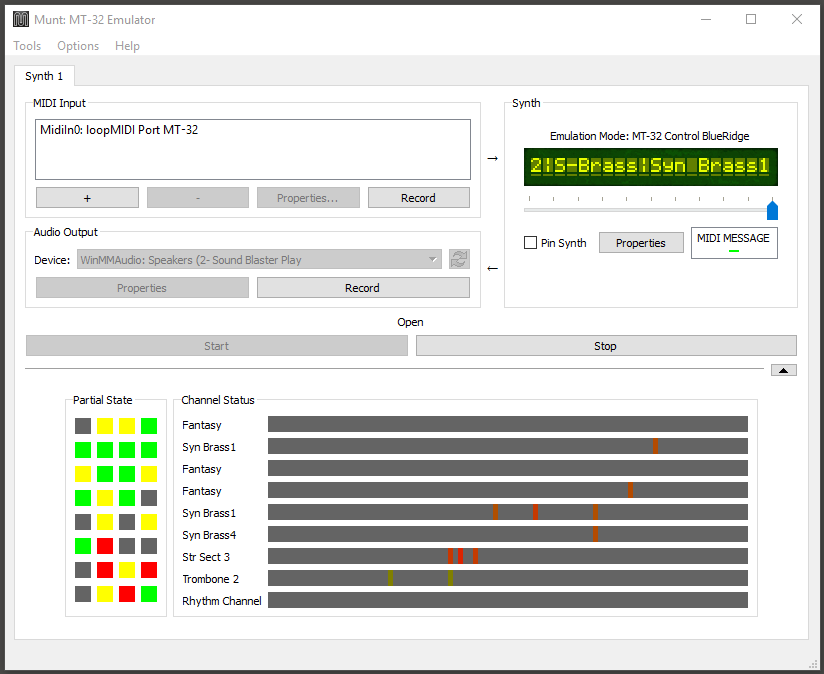The width and height of the screenshot is (824, 674).
Task: Open the Options menu
Action: click(78, 46)
